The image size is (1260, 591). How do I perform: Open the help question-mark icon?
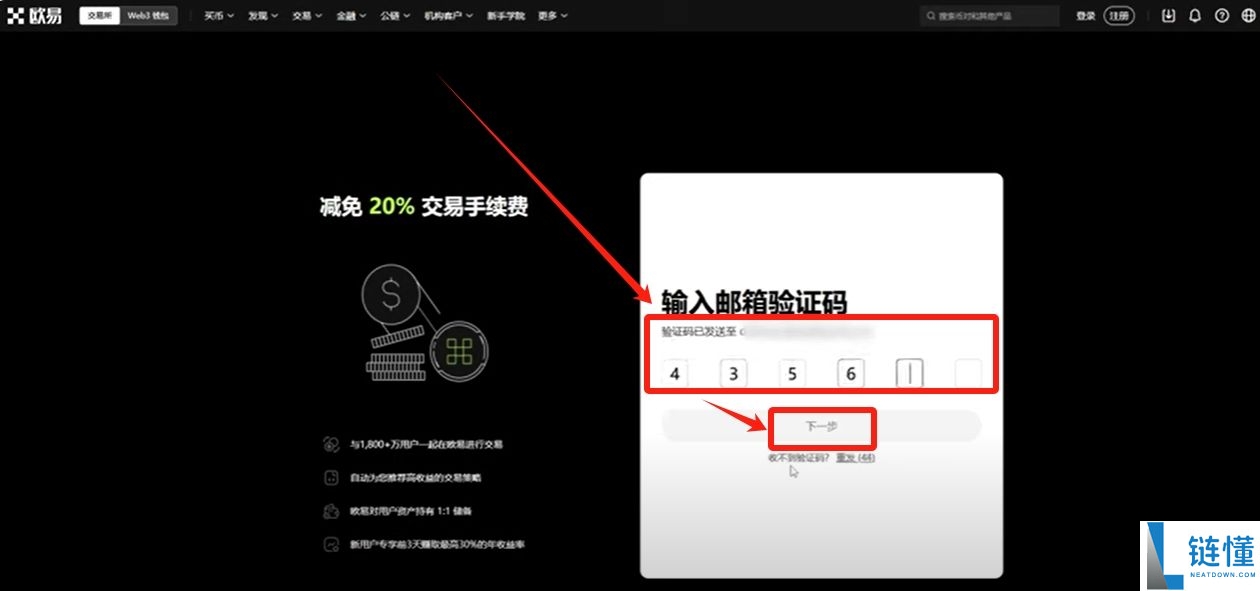pos(1222,16)
